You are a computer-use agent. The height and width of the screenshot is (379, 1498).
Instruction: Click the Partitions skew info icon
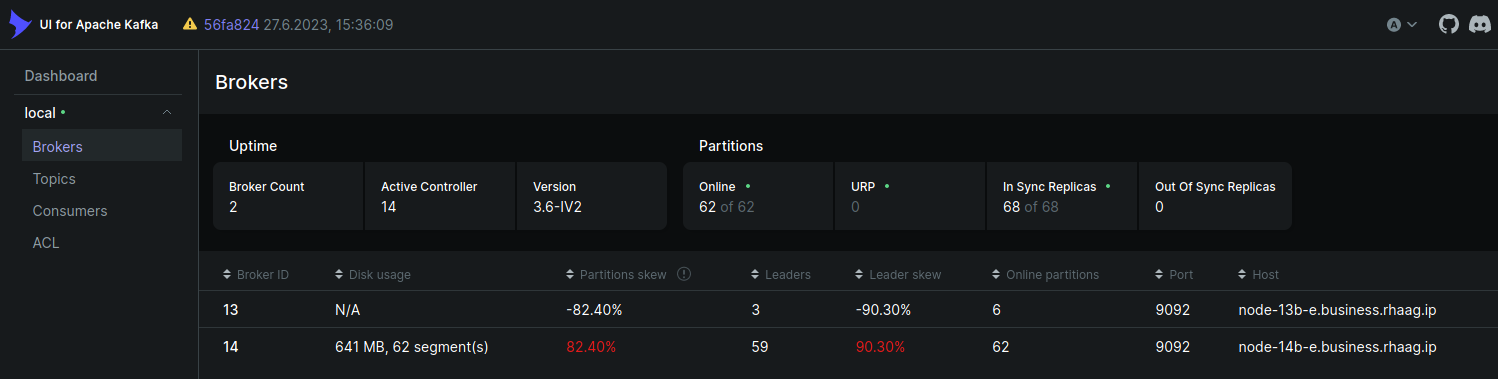point(684,274)
